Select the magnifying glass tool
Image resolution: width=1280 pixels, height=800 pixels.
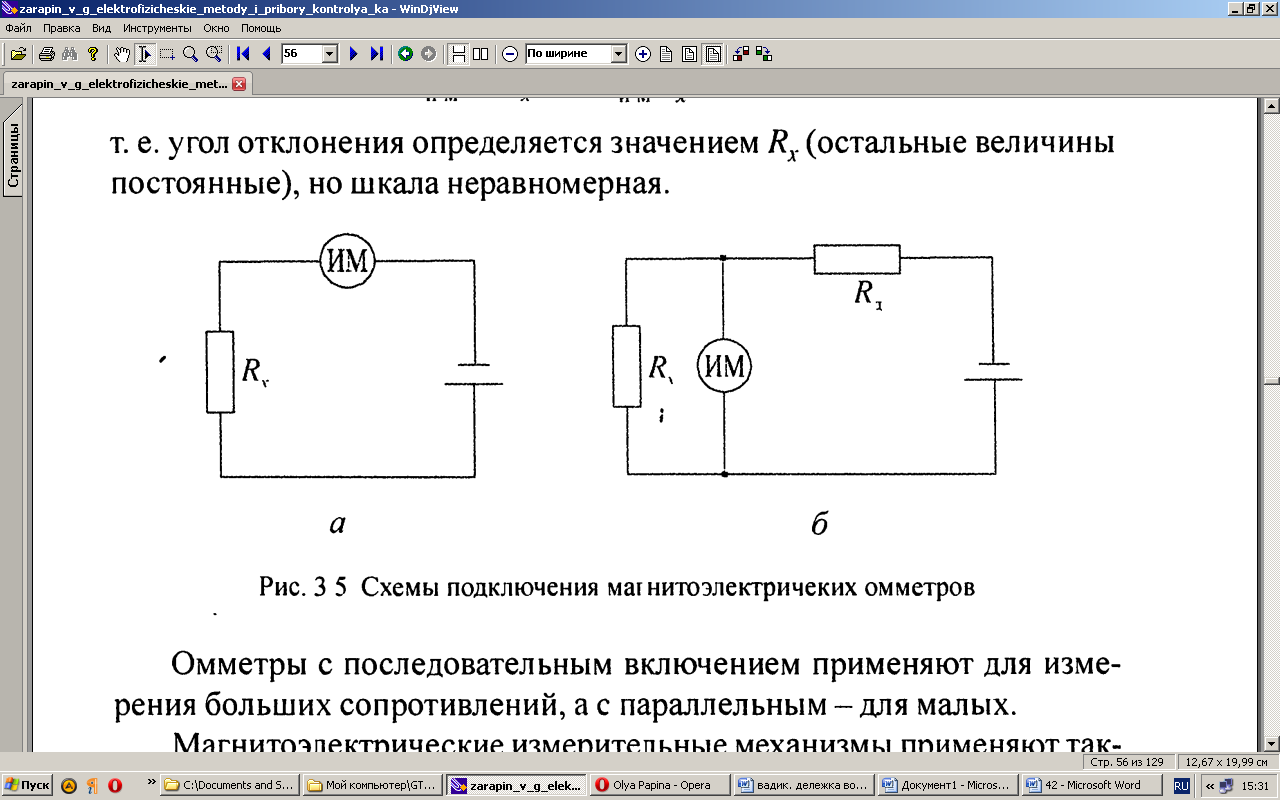190,54
